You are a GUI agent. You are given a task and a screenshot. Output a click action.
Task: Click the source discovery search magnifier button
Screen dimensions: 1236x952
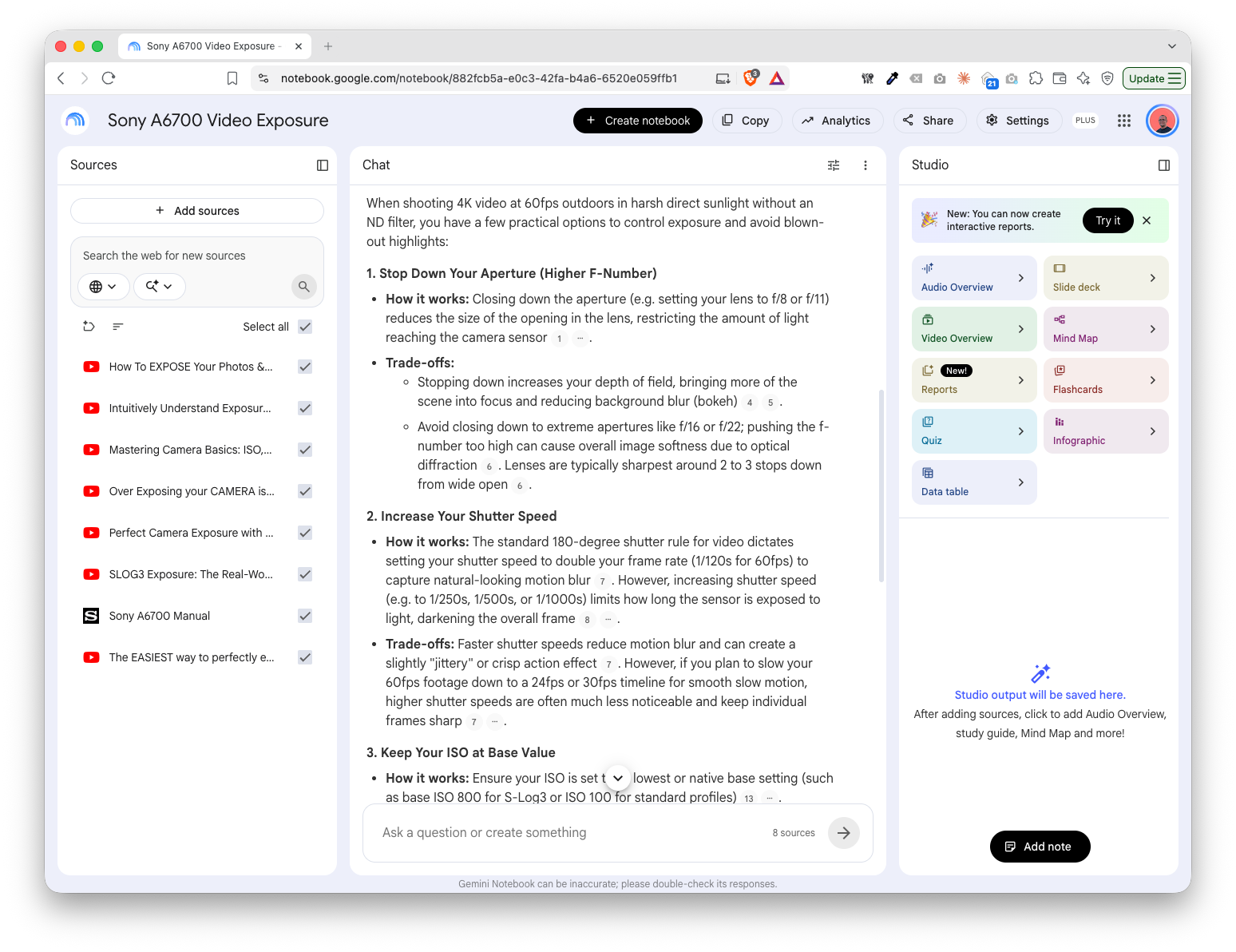303,286
